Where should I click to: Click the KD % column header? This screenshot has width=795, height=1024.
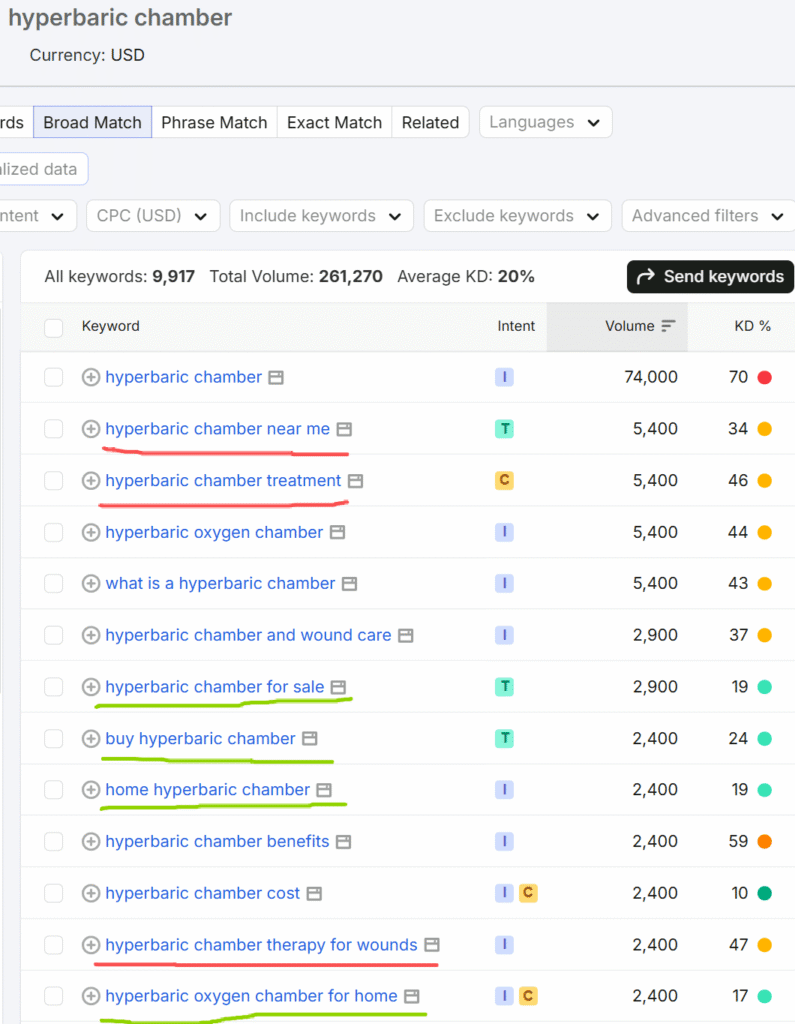tap(753, 326)
